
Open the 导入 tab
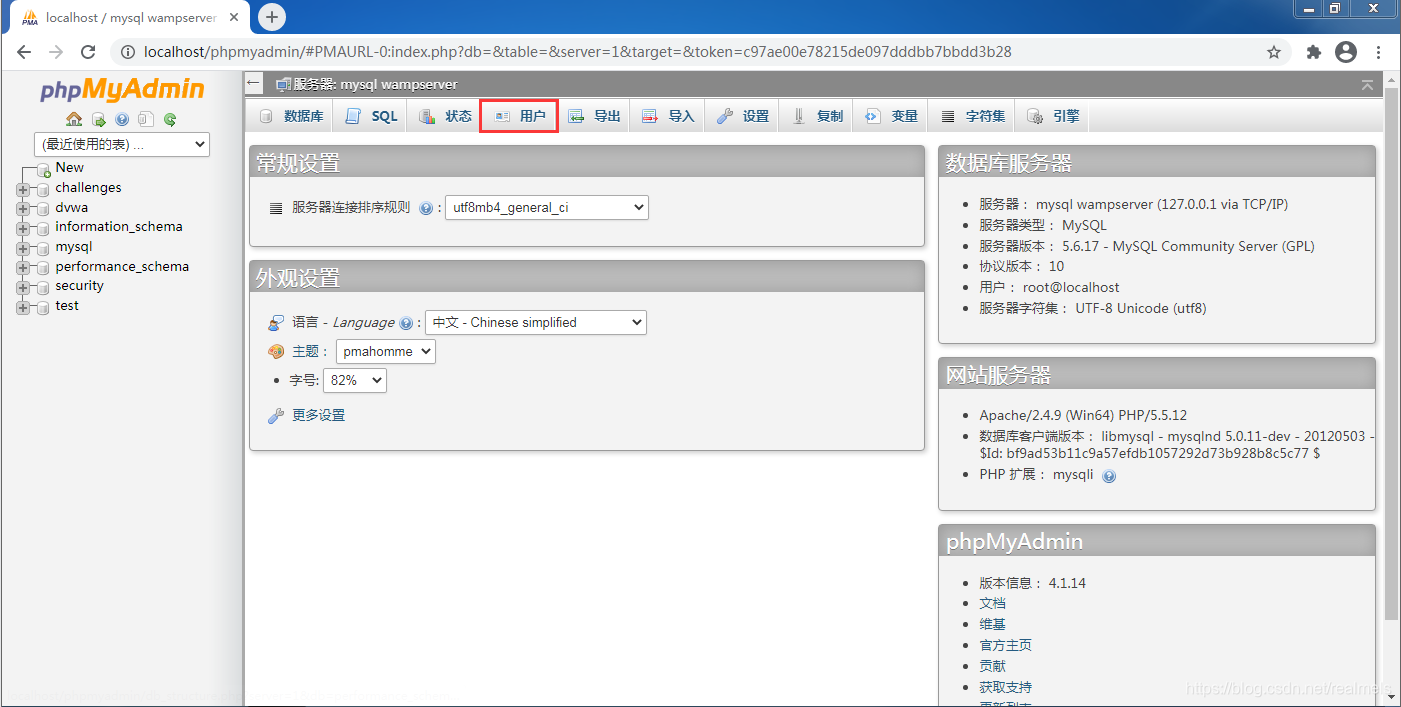tap(668, 116)
